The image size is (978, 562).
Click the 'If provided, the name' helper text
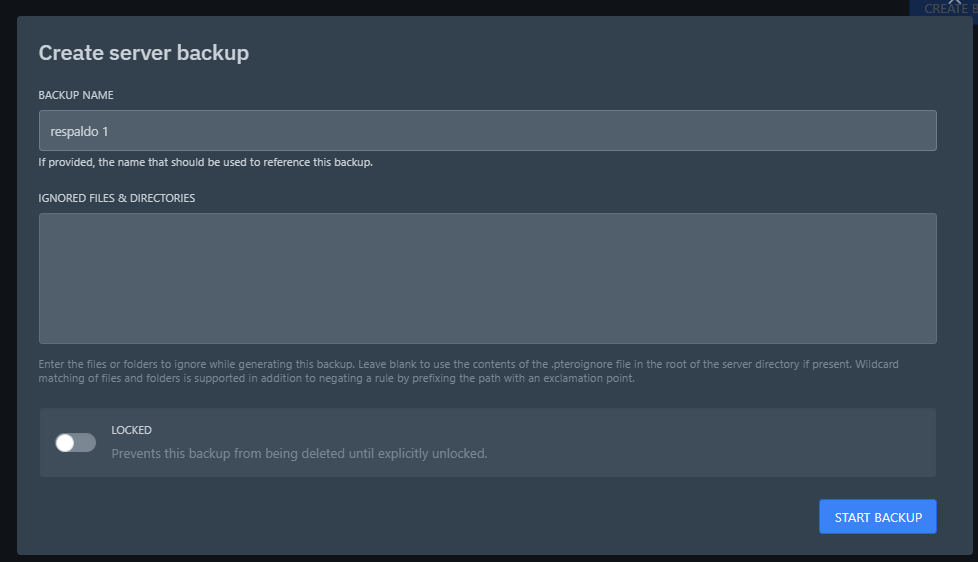point(205,162)
